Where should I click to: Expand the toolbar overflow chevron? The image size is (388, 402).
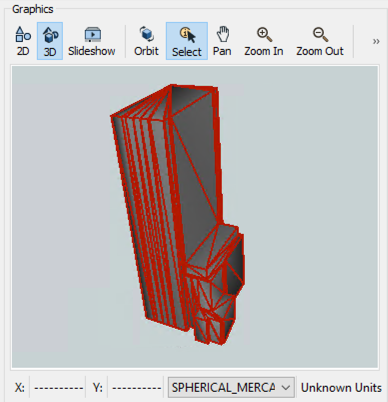pyautogui.click(x=376, y=41)
